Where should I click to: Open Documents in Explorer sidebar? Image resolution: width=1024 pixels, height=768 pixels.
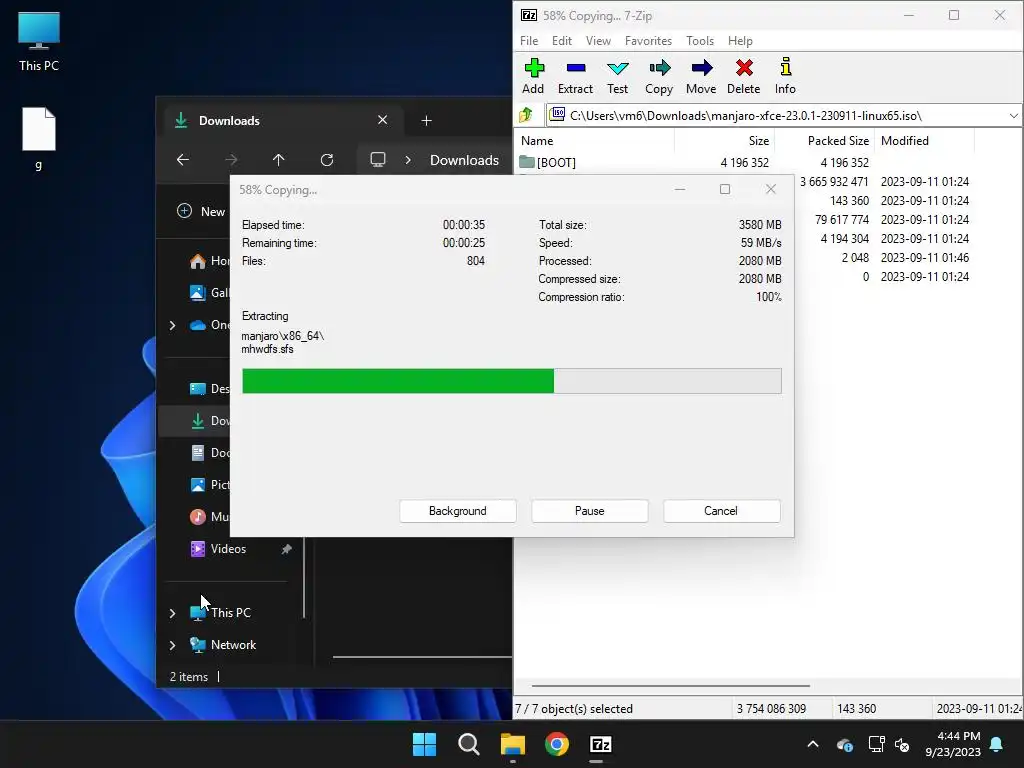point(209,453)
